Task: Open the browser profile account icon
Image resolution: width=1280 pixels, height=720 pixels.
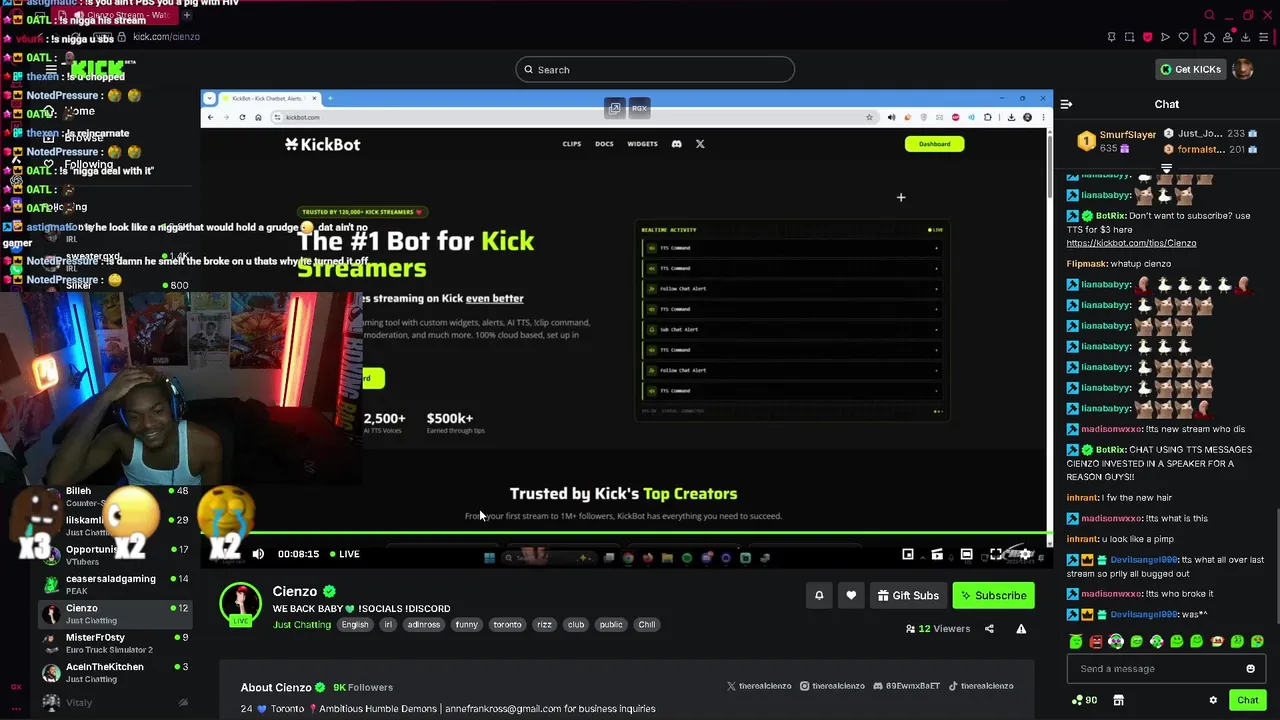Action: point(1227,37)
